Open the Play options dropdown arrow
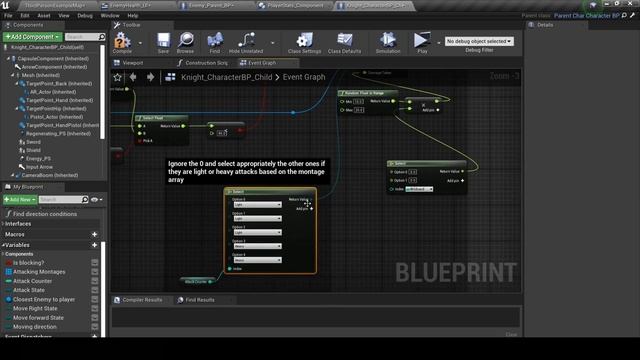640x360 pixels. pyautogui.click(x=439, y=43)
